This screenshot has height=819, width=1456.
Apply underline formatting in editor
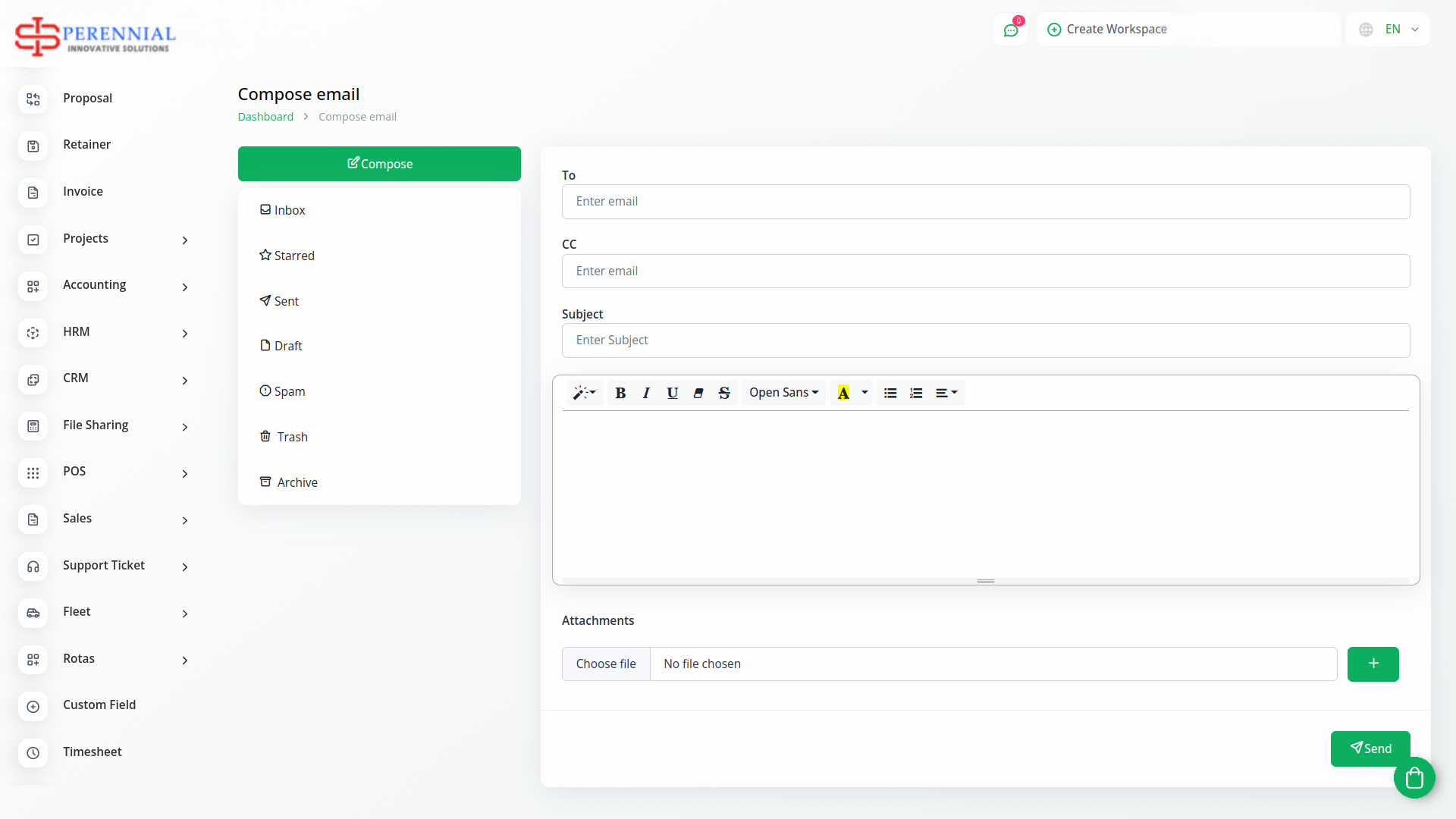(672, 393)
